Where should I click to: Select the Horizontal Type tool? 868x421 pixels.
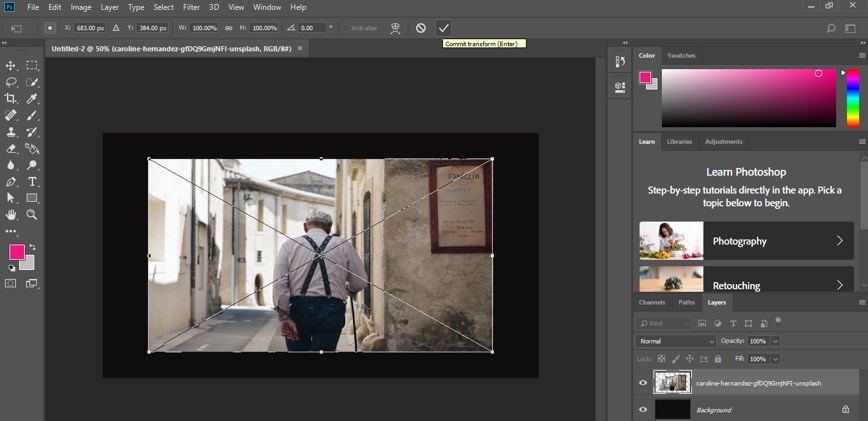(32, 182)
